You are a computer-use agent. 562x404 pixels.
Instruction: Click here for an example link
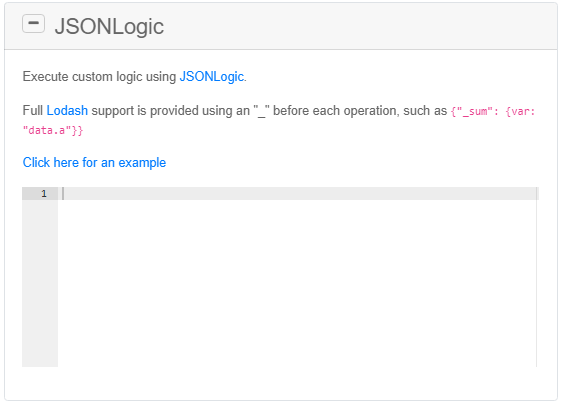pos(94,162)
